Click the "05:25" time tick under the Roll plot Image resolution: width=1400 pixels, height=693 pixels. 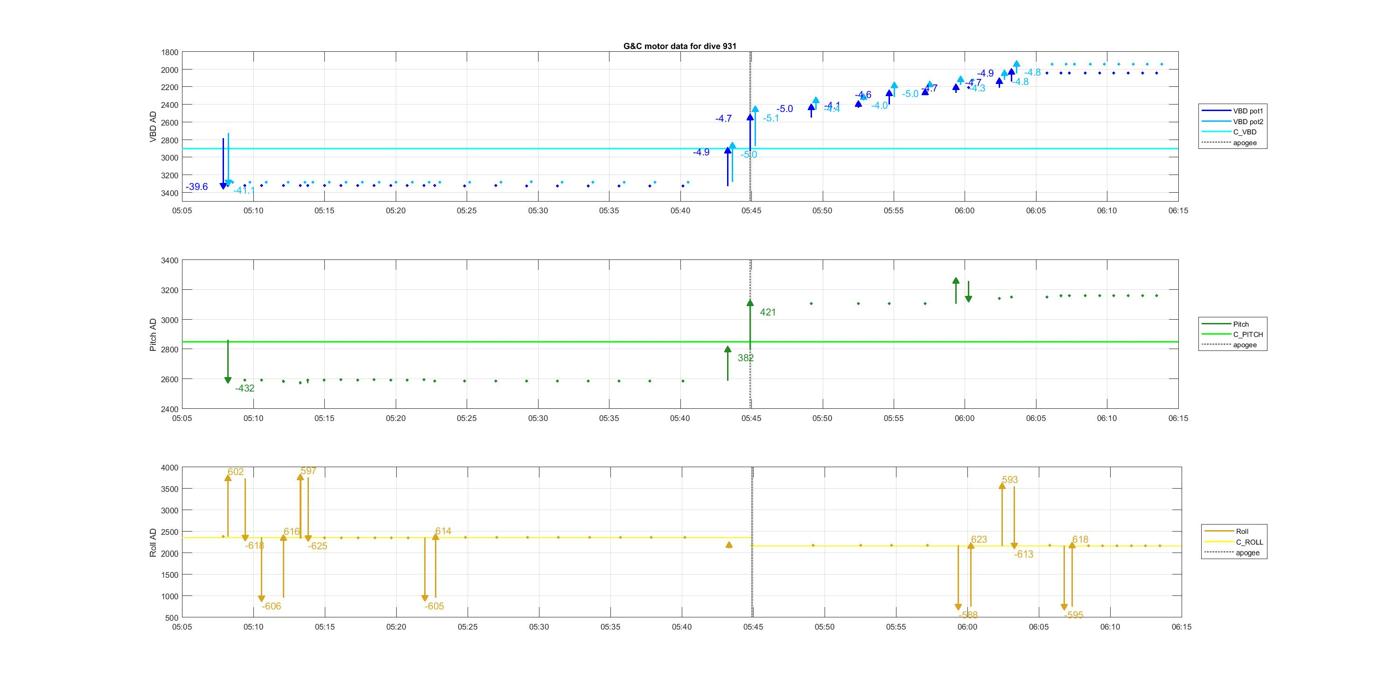click(x=467, y=628)
